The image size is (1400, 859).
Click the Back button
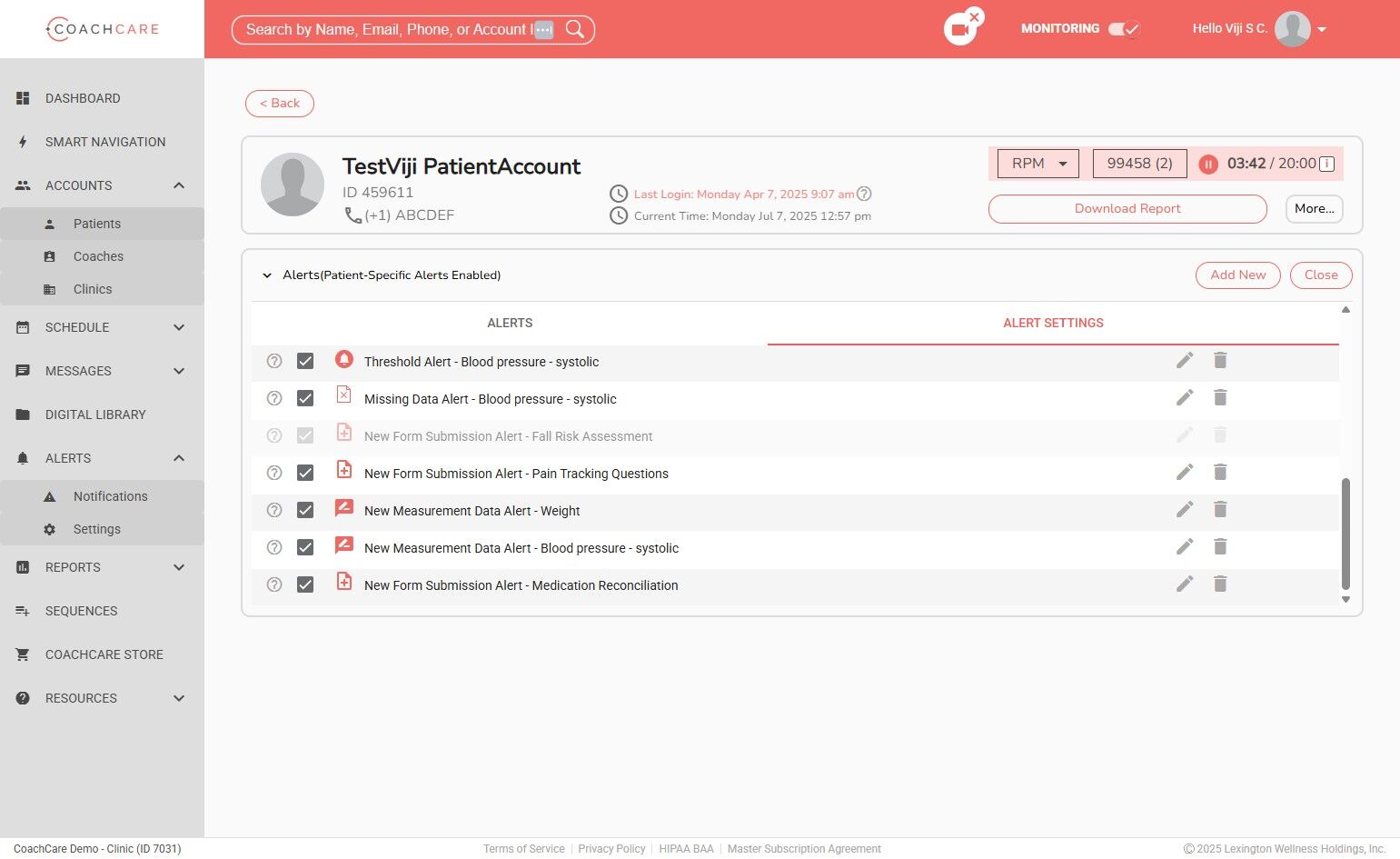[x=280, y=104]
